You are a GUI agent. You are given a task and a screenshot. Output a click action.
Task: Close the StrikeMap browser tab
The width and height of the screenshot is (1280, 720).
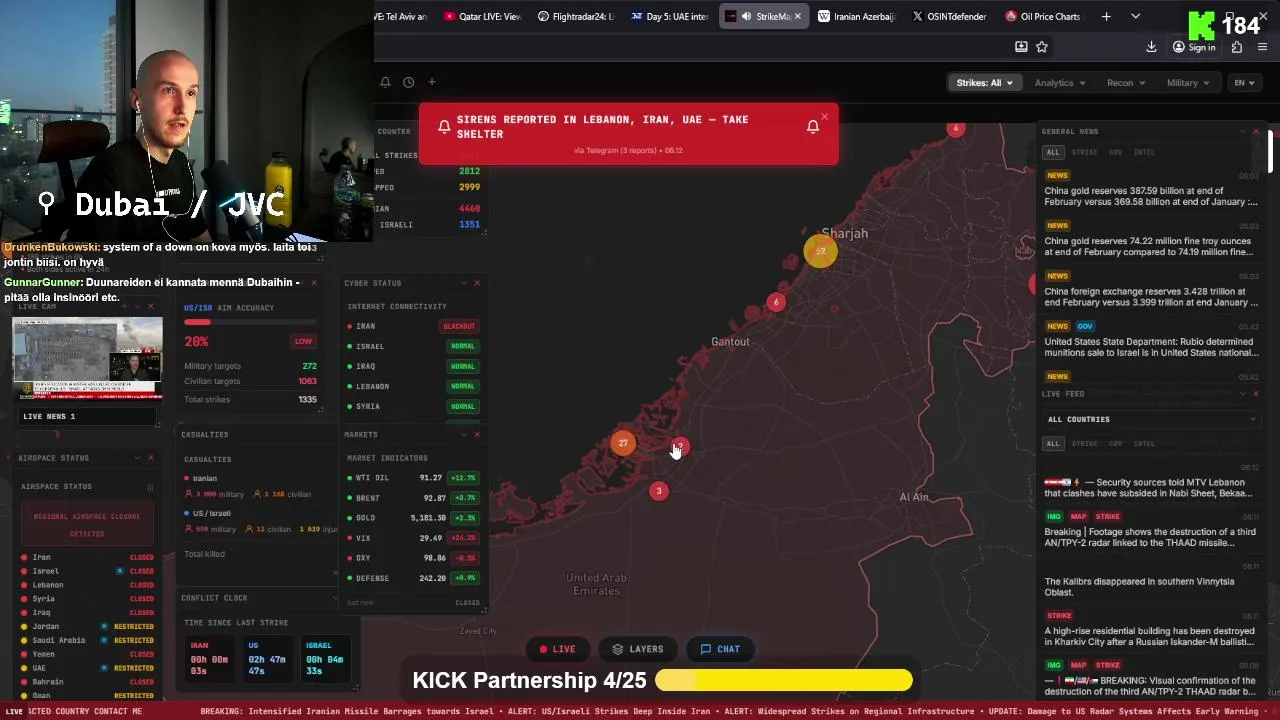(x=797, y=16)
